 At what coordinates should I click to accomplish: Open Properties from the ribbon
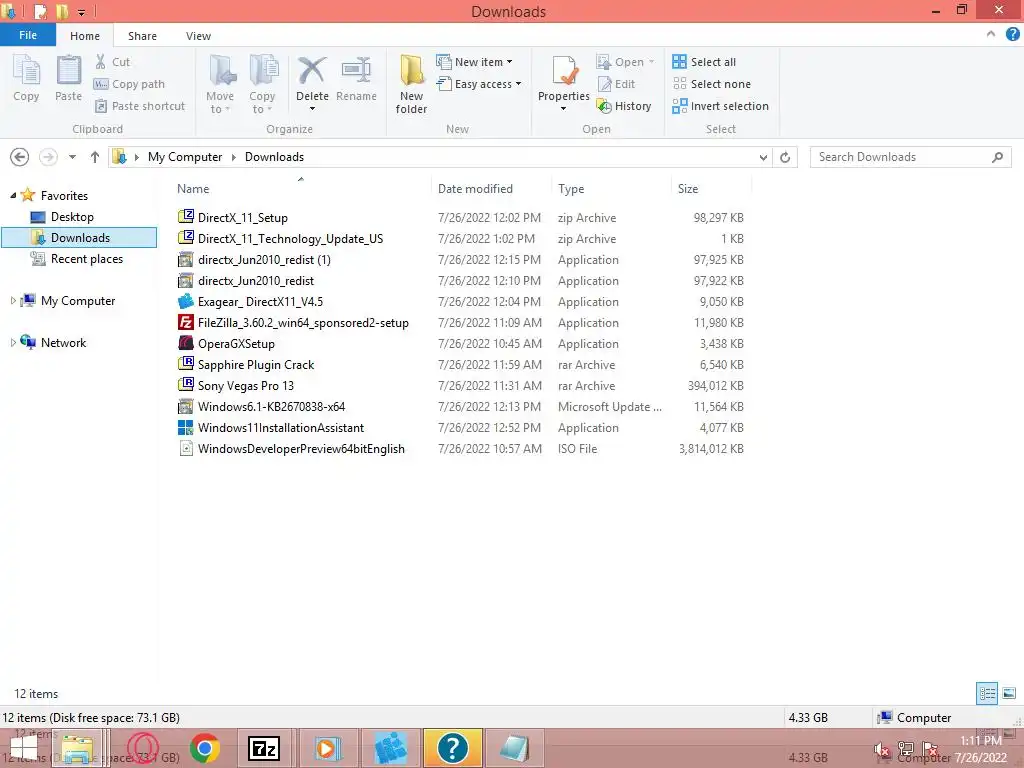(564, 82)
